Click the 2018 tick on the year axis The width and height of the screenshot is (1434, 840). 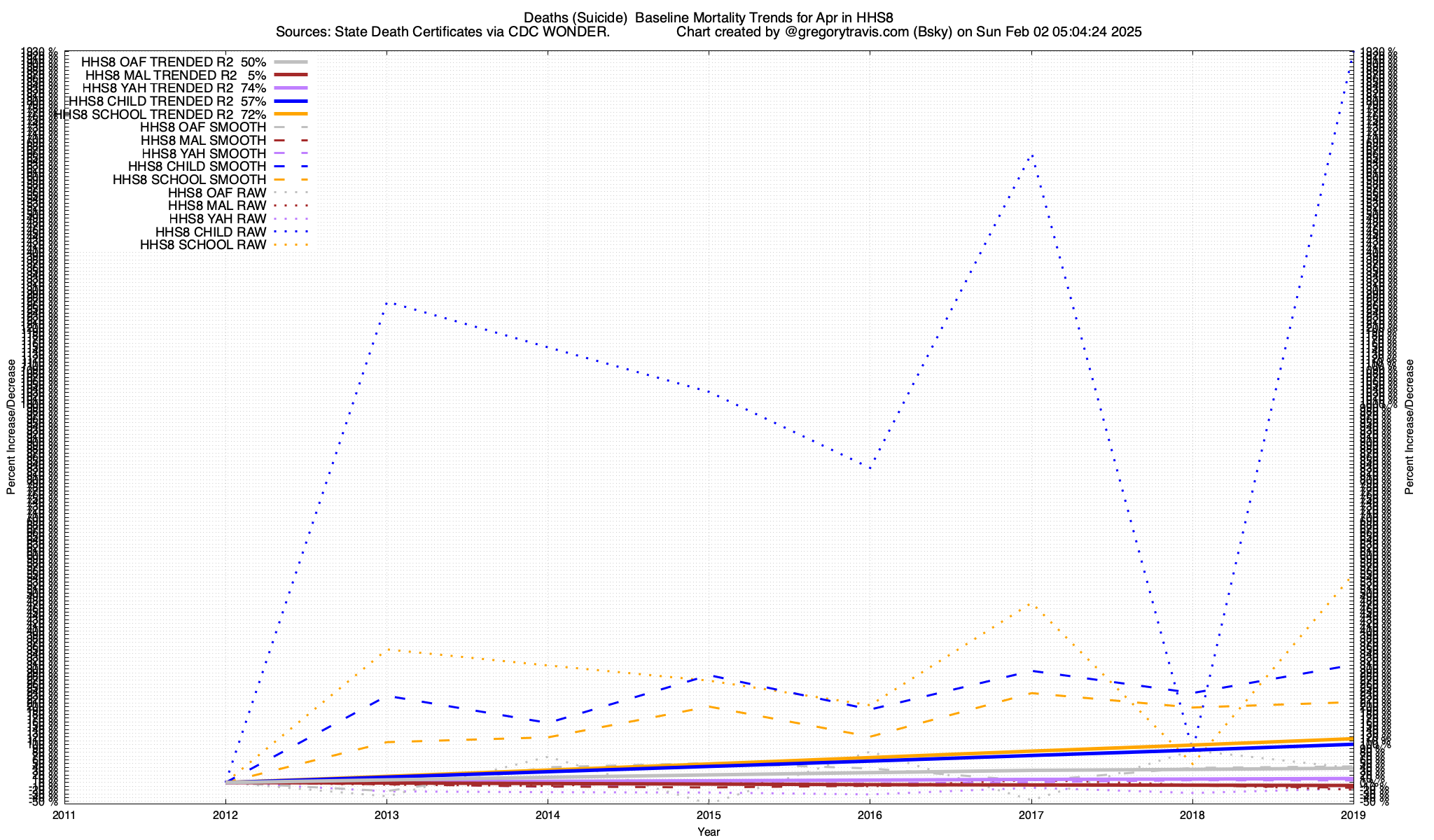(x=1192, y=815)
